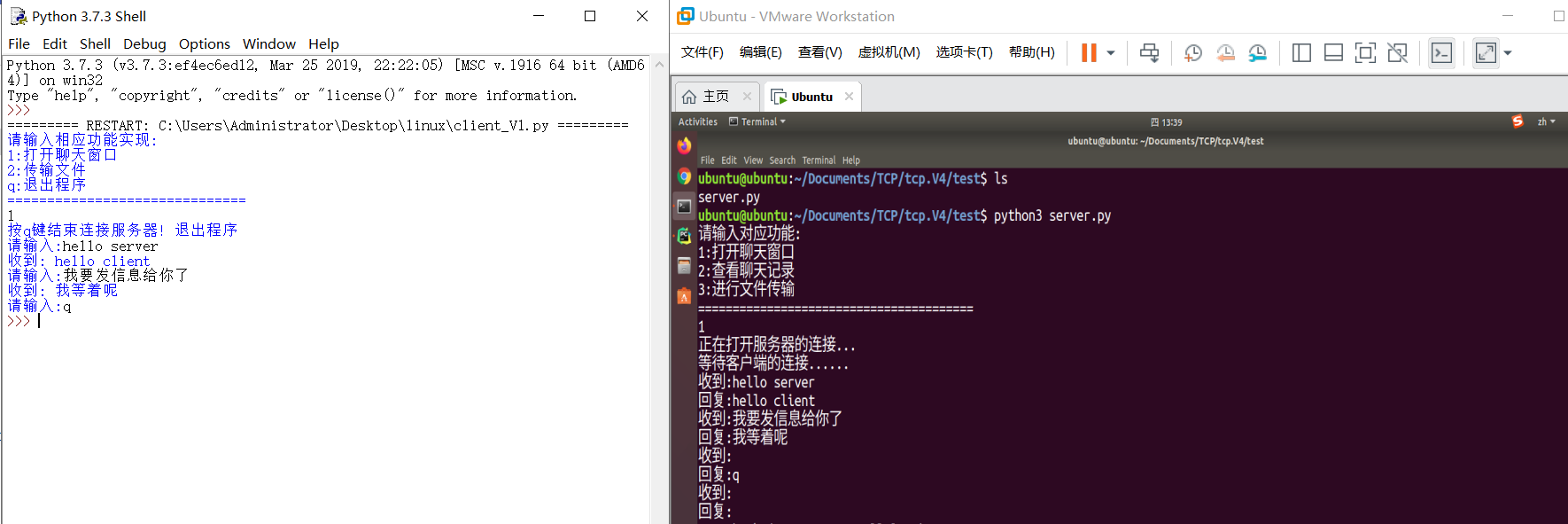Viewport: 1568px width, 524px height.
Task: Click the 'server.py' file listing in terminal
Action: (729, 198)
